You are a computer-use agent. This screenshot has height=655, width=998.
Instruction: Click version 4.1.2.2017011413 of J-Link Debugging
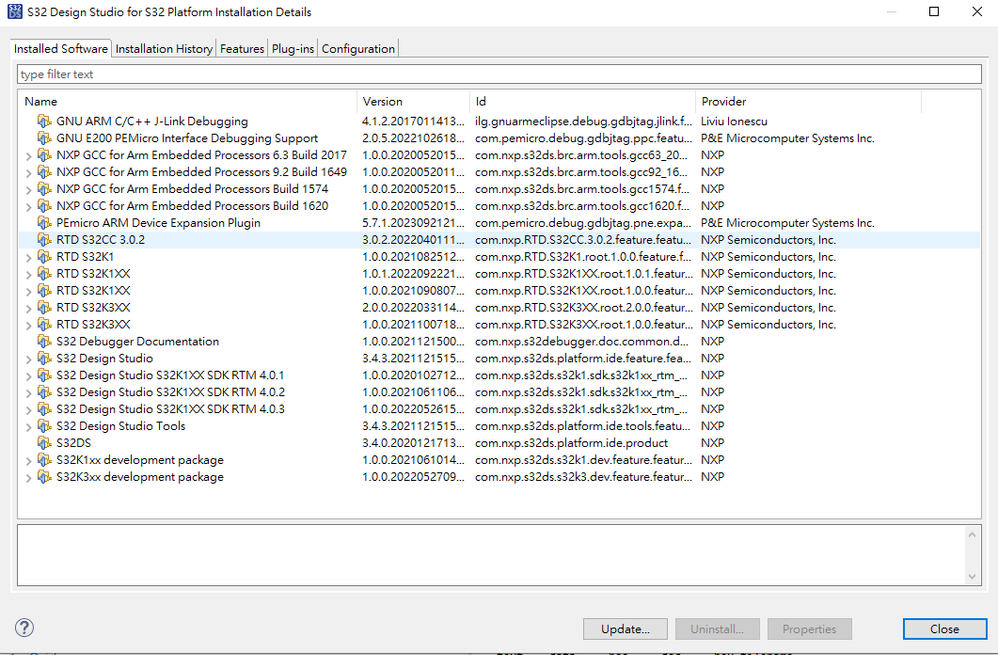tap(414, 121)
